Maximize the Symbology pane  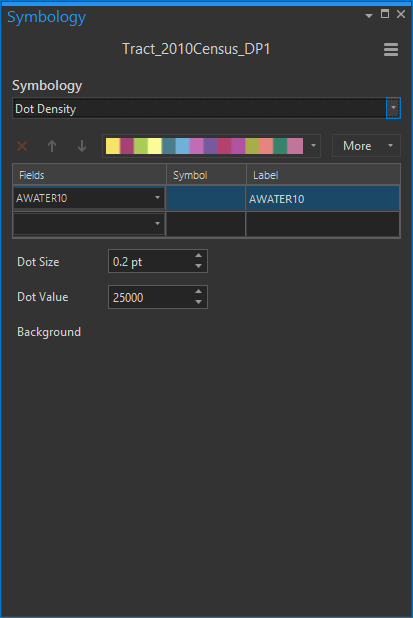385,14
